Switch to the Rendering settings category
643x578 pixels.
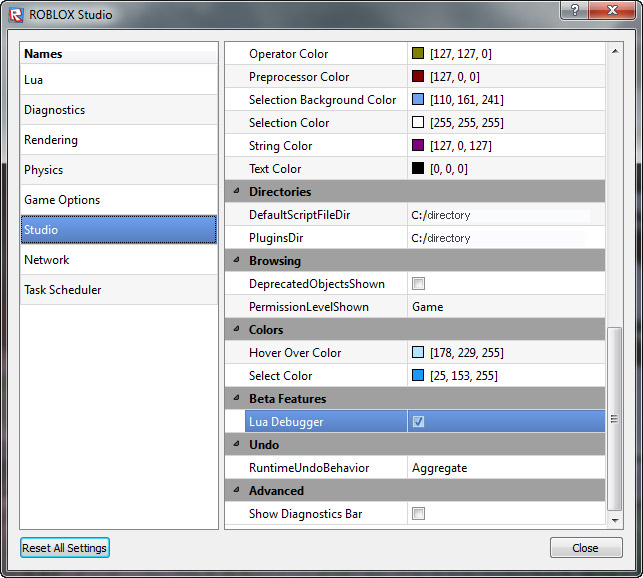(119, 140)
